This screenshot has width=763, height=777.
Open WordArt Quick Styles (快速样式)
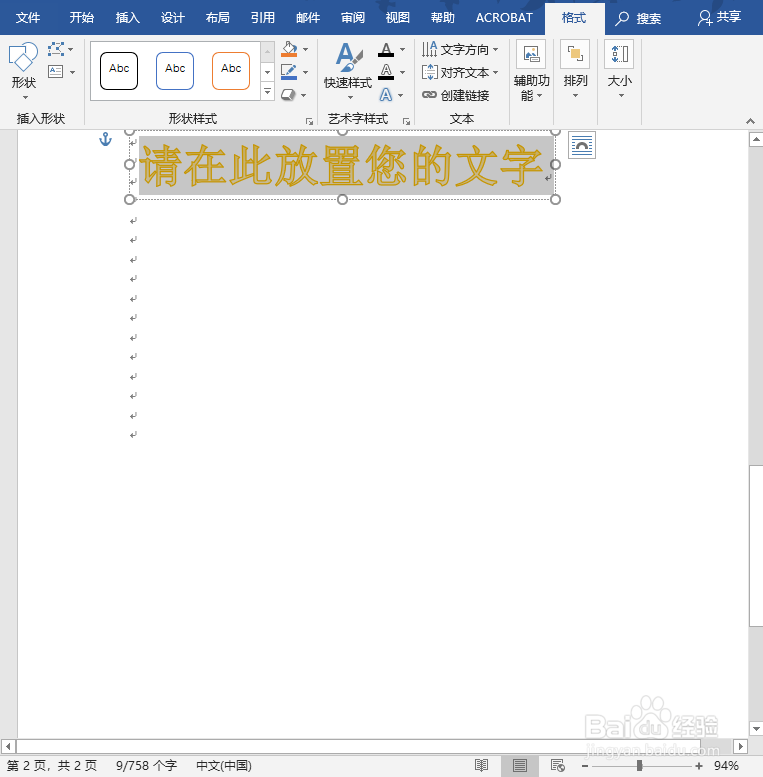(348, 70)
